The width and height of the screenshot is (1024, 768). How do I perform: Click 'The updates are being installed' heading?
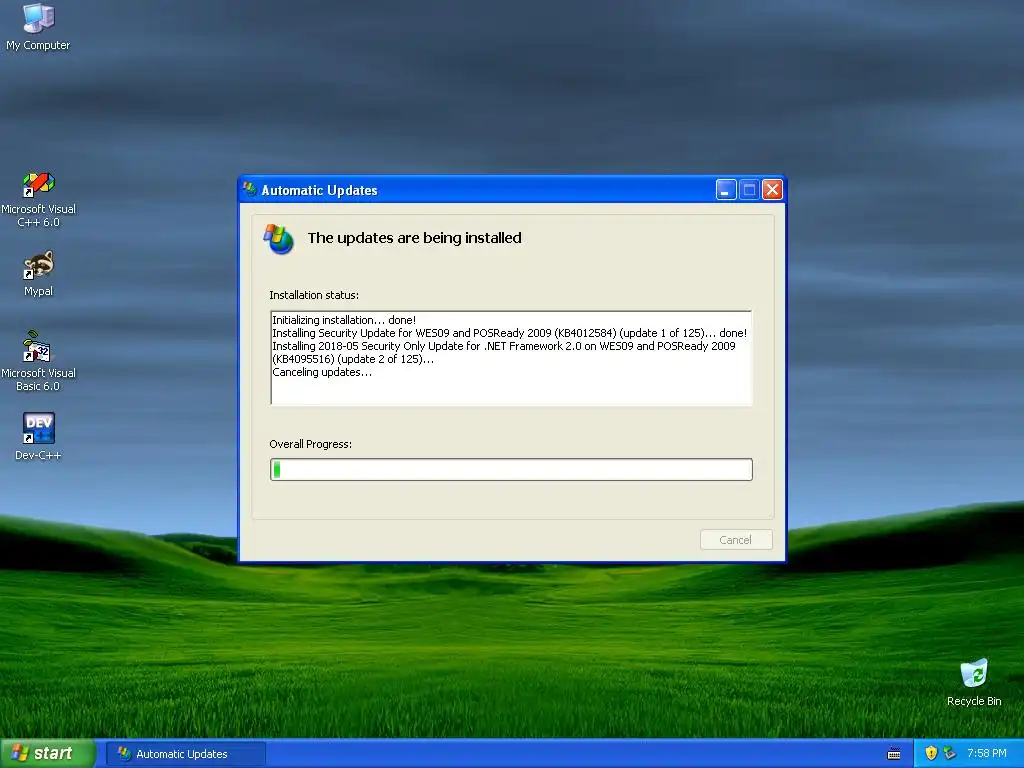point(415,238)
